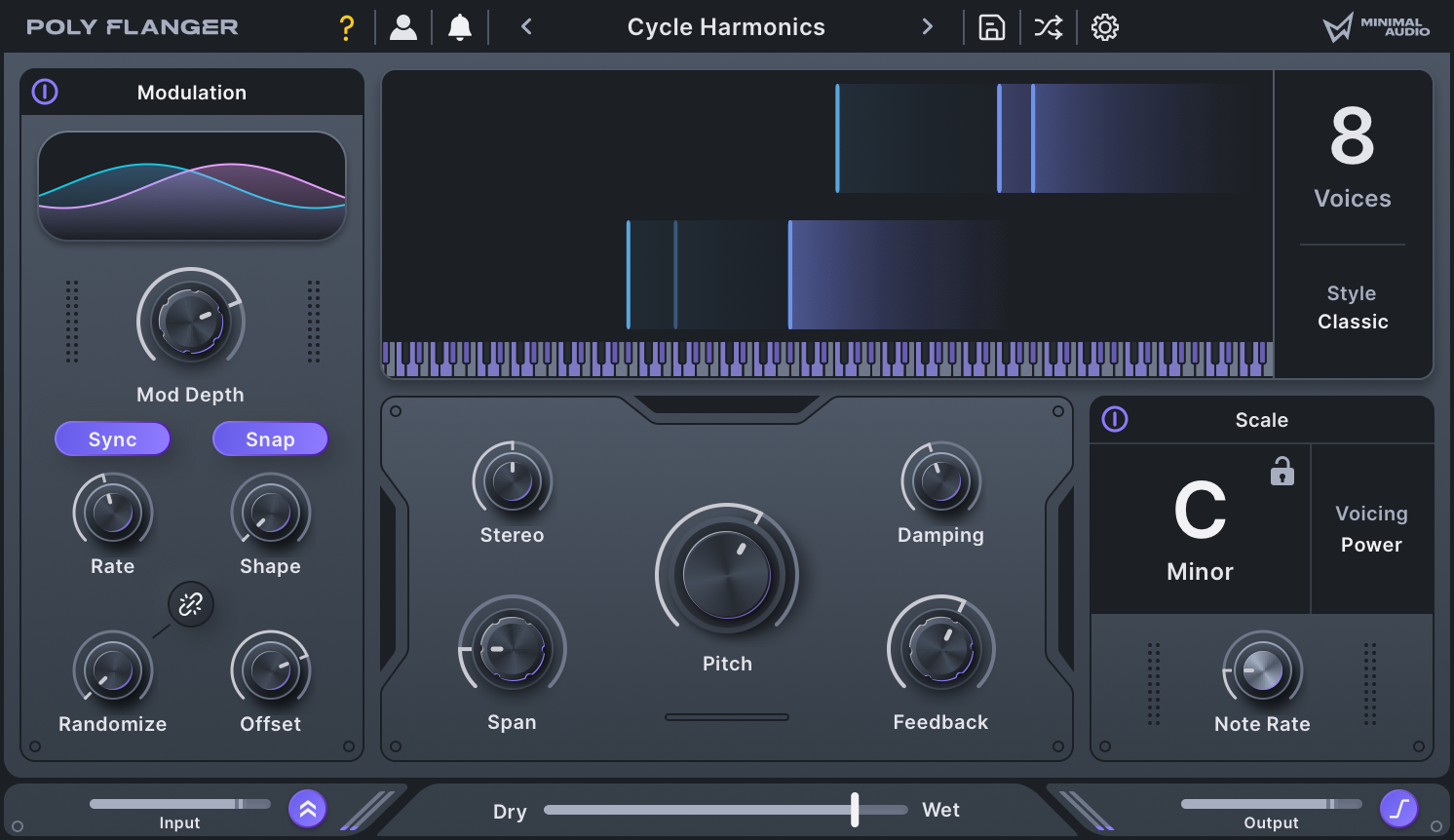The width and height of the screenshot is (1454, 840).
Task: Toggle the Modulation section power button
Action: 45,92
